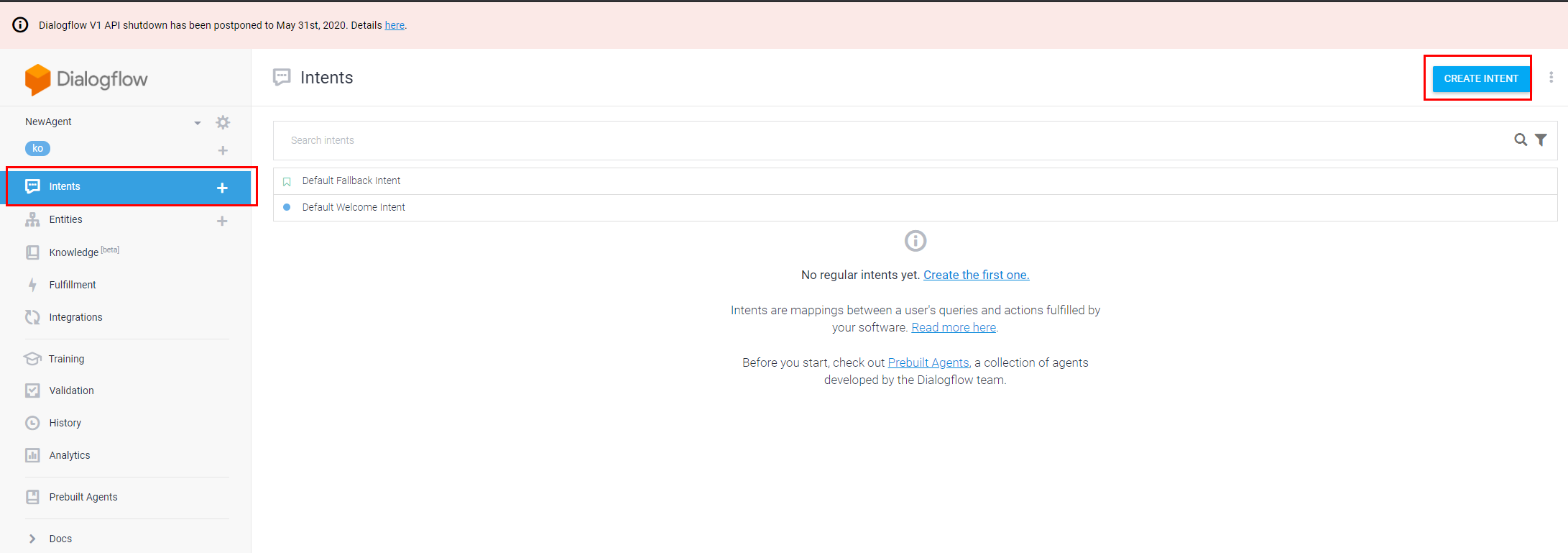Click the Knowledge book icon

point(32,252)
